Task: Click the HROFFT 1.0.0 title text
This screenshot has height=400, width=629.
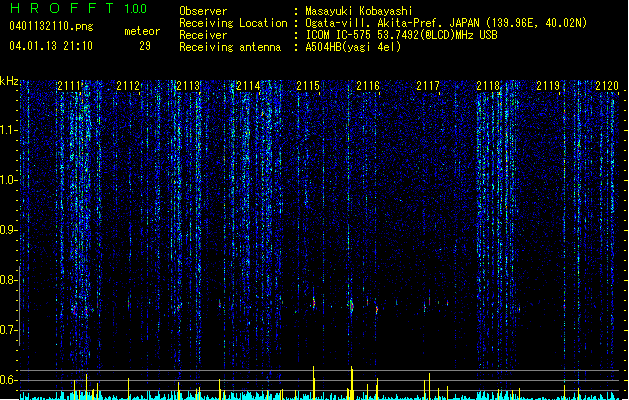Action: [79, 8]
